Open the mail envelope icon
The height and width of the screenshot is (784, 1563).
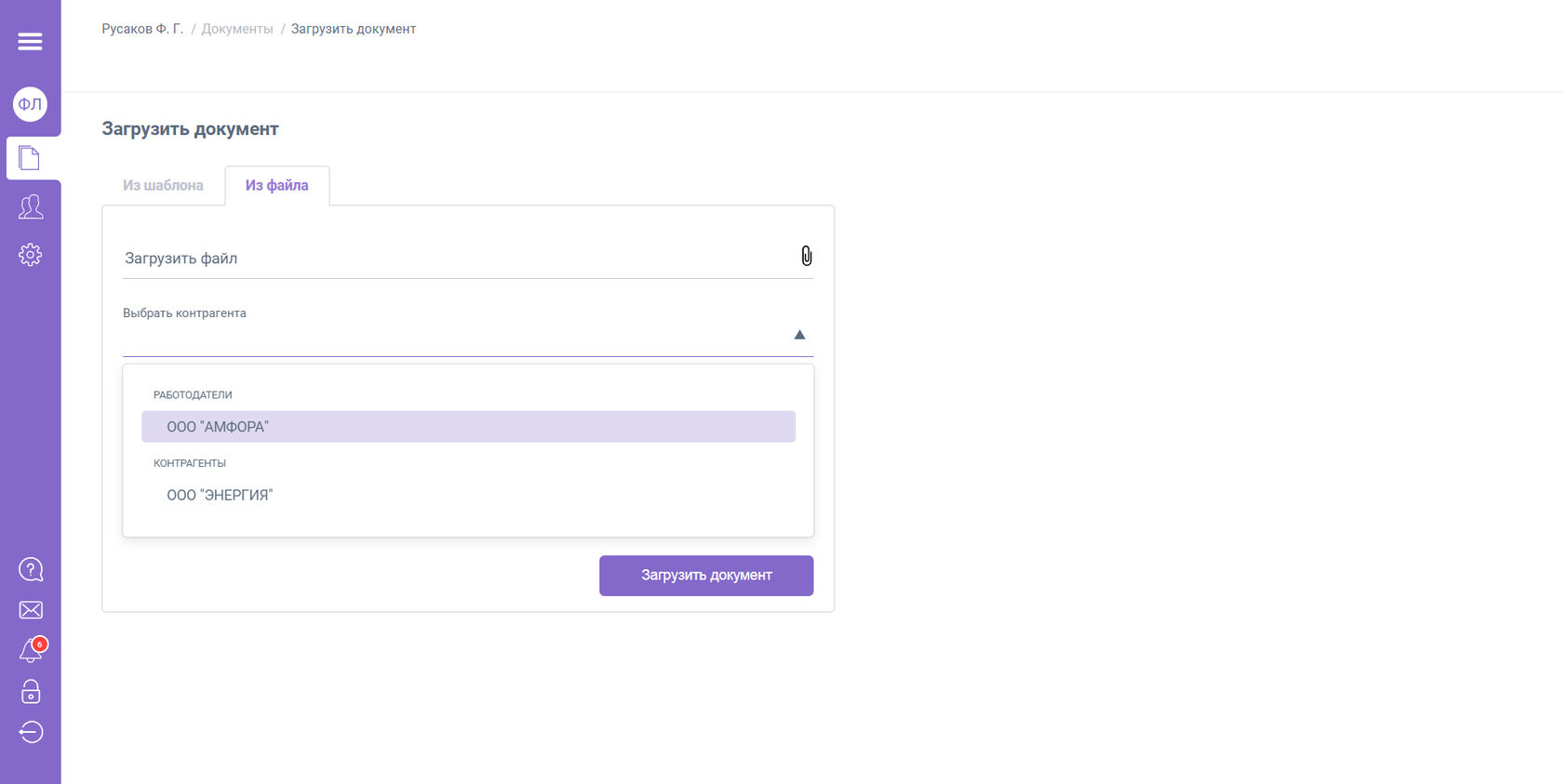pyautogui.click(x=31, y=610)
